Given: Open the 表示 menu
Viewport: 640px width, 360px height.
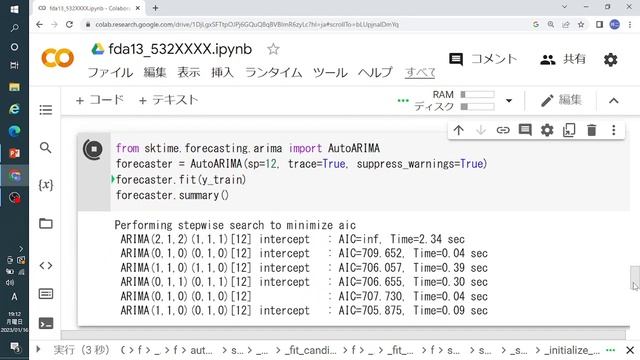Looking at the screenshot, I should pyautogui.click(x=189, y=73).
